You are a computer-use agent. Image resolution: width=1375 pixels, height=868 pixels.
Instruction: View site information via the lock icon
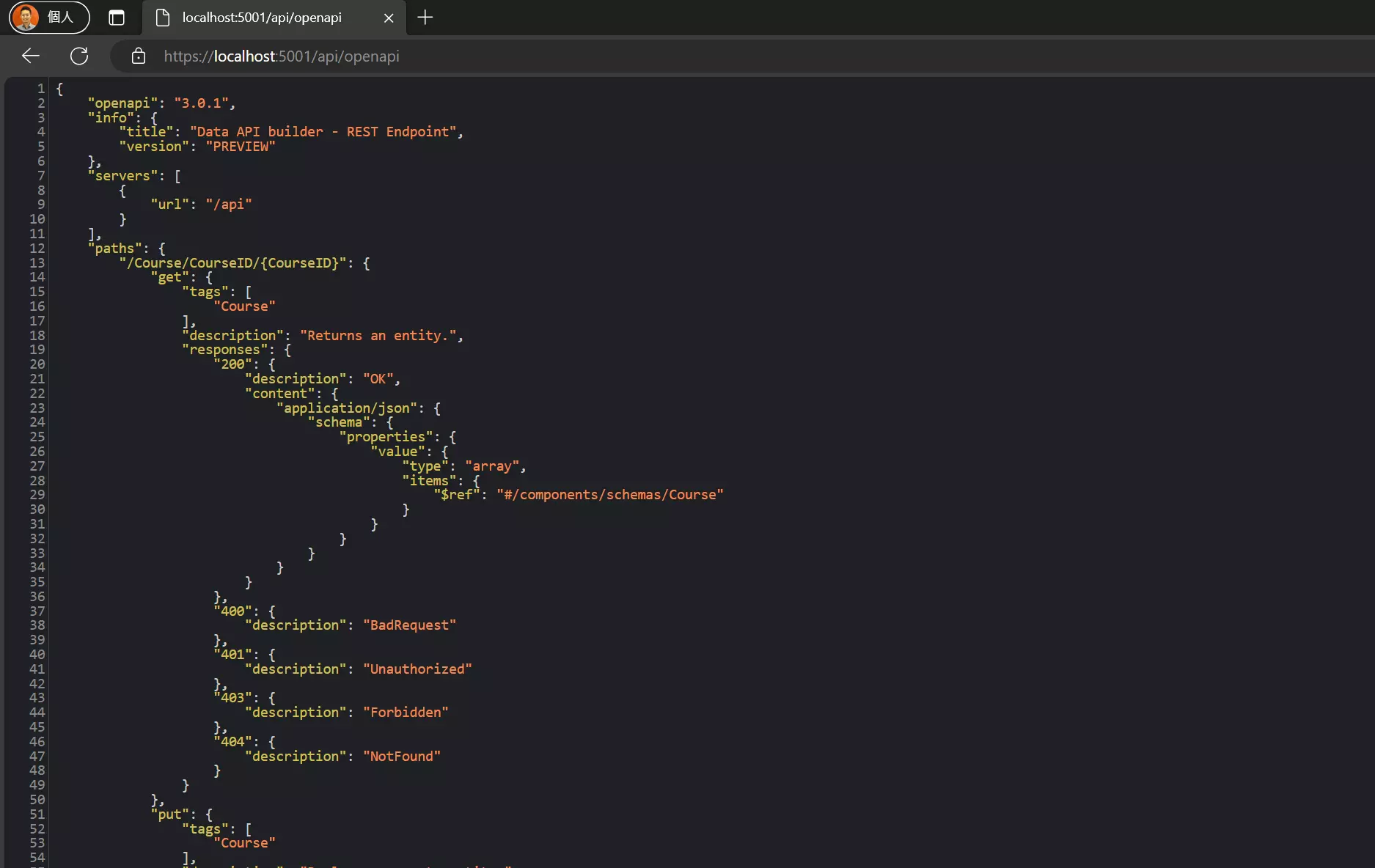139,56
